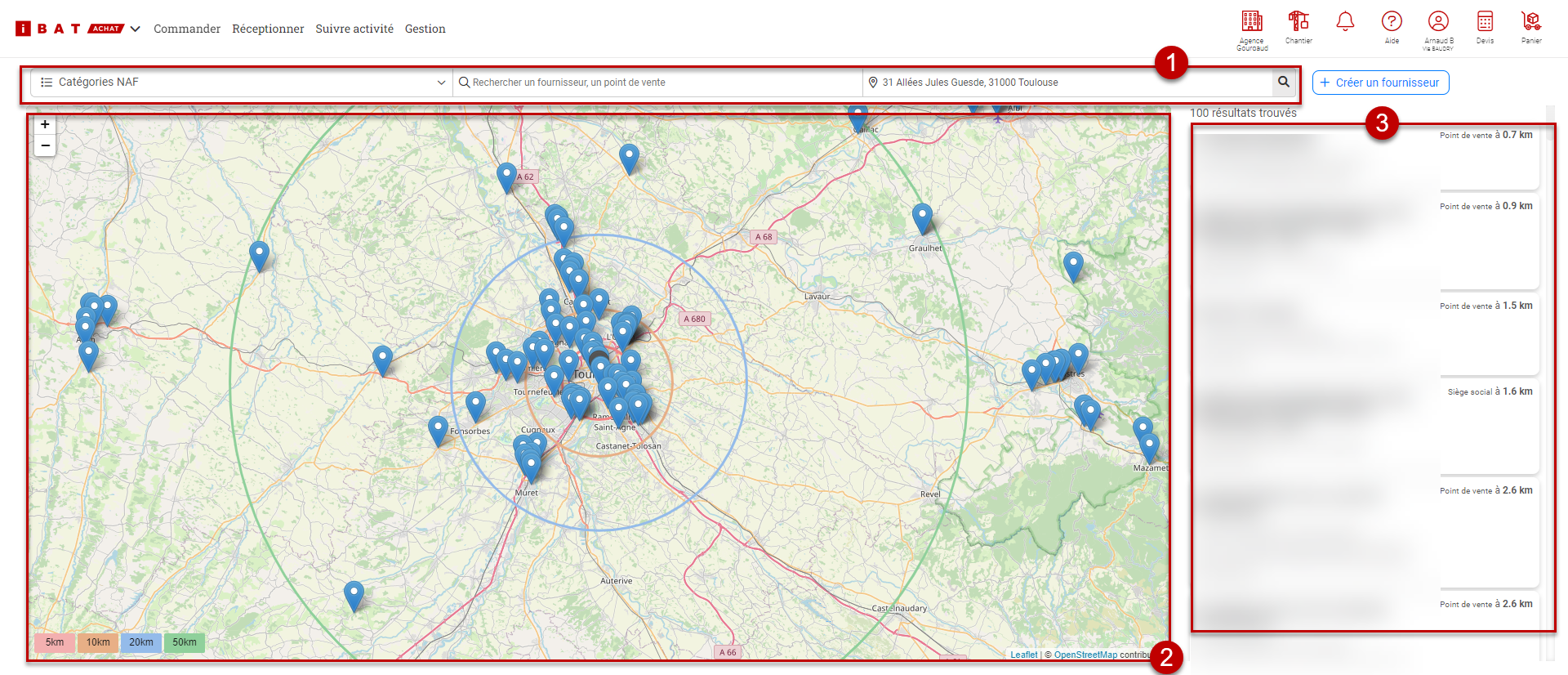Open the Panier cart icon

(x=1531, y=22)
